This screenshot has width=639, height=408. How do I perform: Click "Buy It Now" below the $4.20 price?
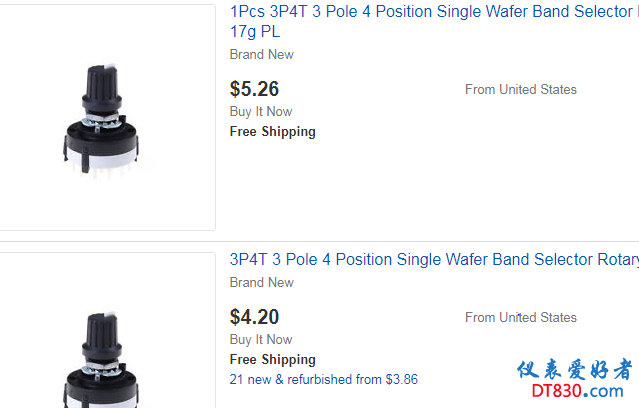pos(261,339)
